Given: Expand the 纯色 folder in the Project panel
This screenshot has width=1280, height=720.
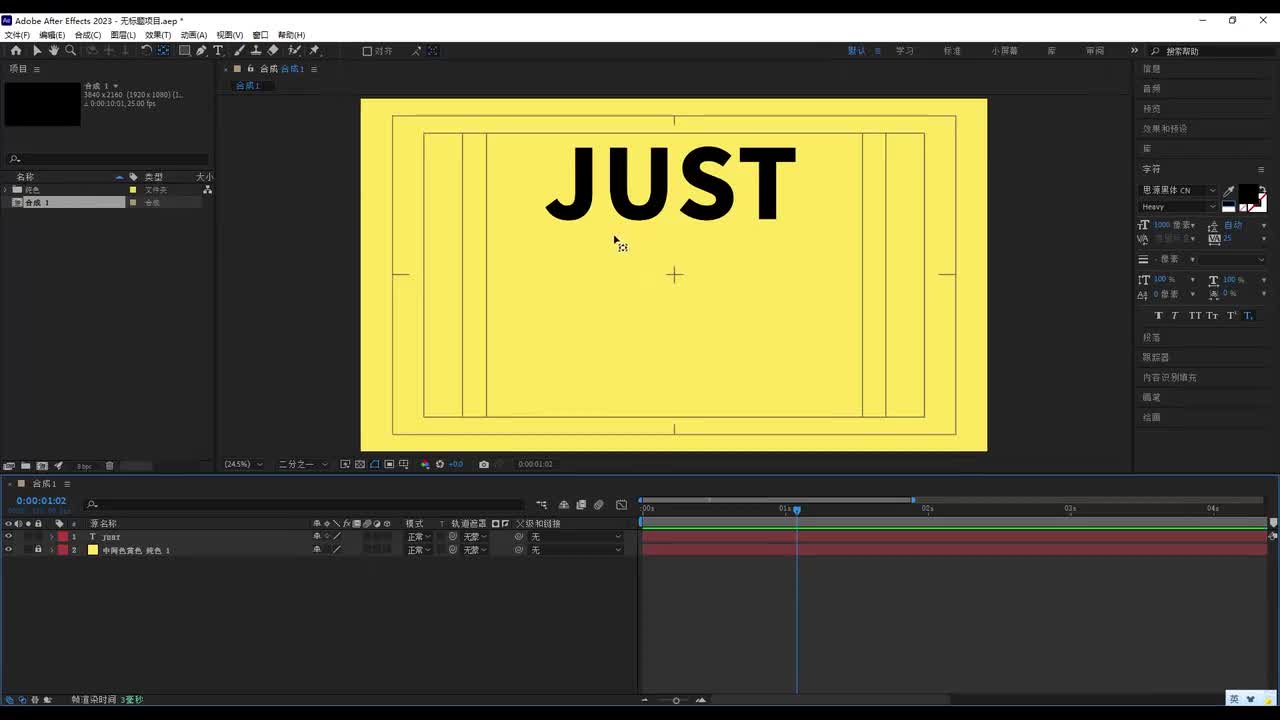Looking at the screenshot, I should pos(6,190).
